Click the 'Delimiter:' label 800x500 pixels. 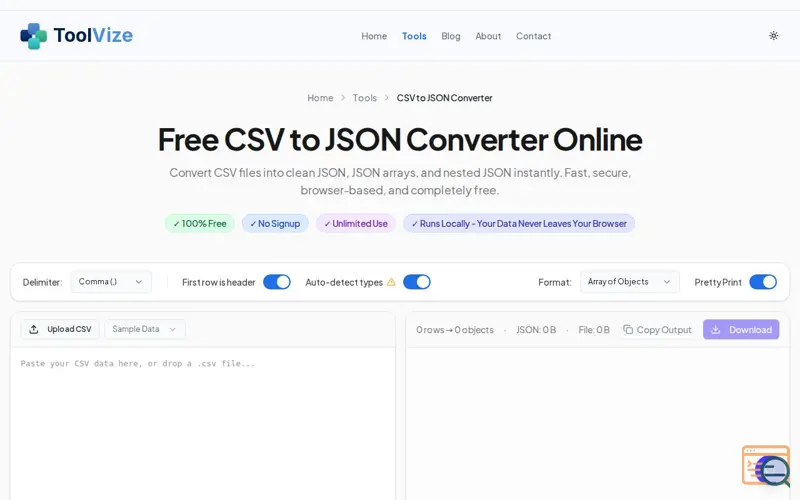click(x=42, y=282)
